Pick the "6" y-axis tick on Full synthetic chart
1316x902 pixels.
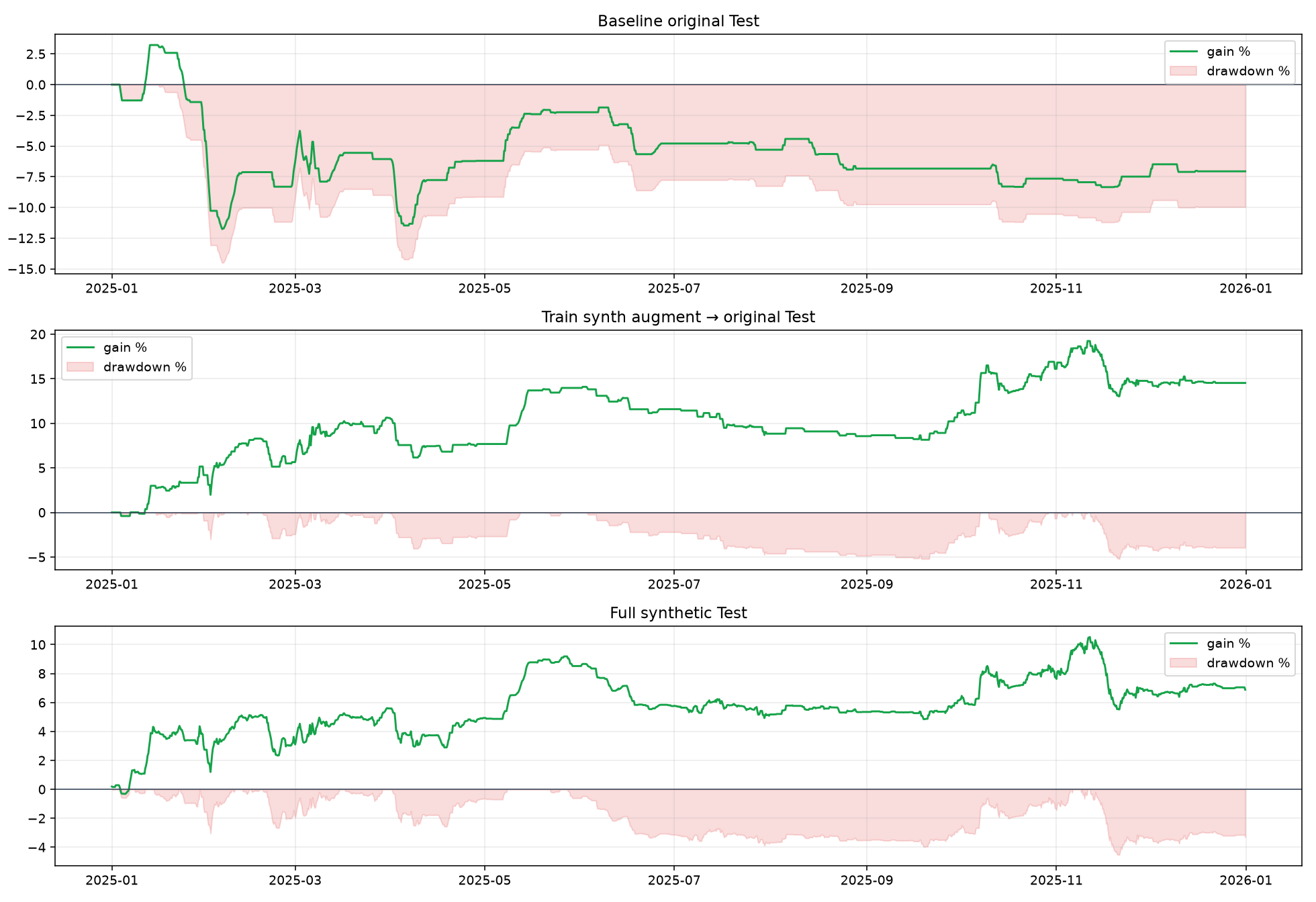coord(43,703)
